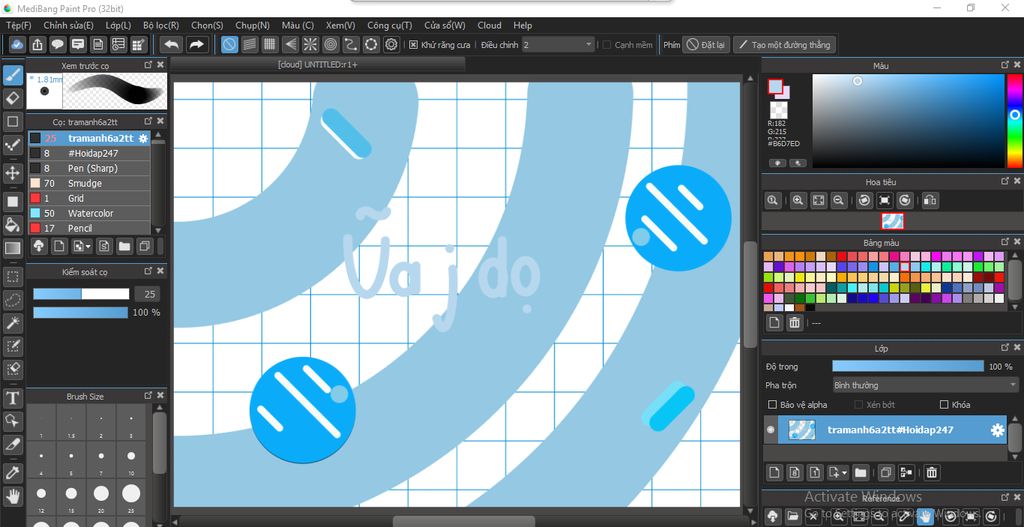Enable curve snap
This screenshot has height=527, width=1024.
click(351, 44)
